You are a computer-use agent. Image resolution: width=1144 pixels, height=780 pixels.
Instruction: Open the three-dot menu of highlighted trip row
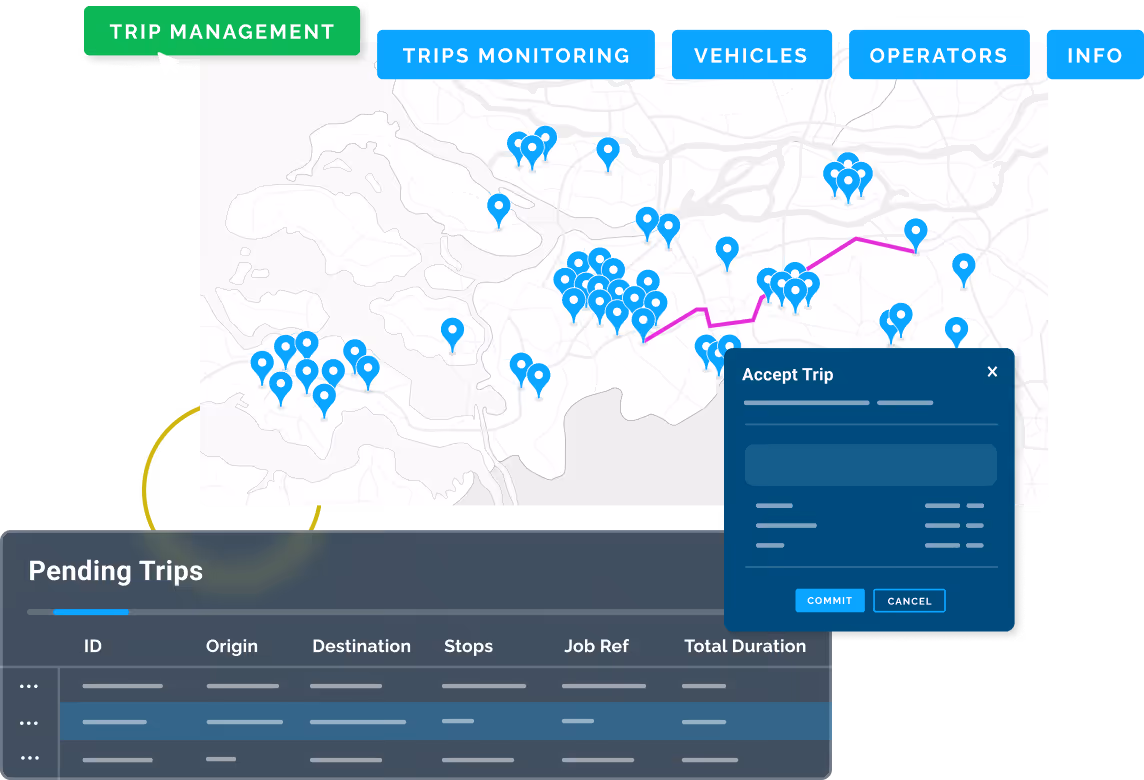pos(29,722)
